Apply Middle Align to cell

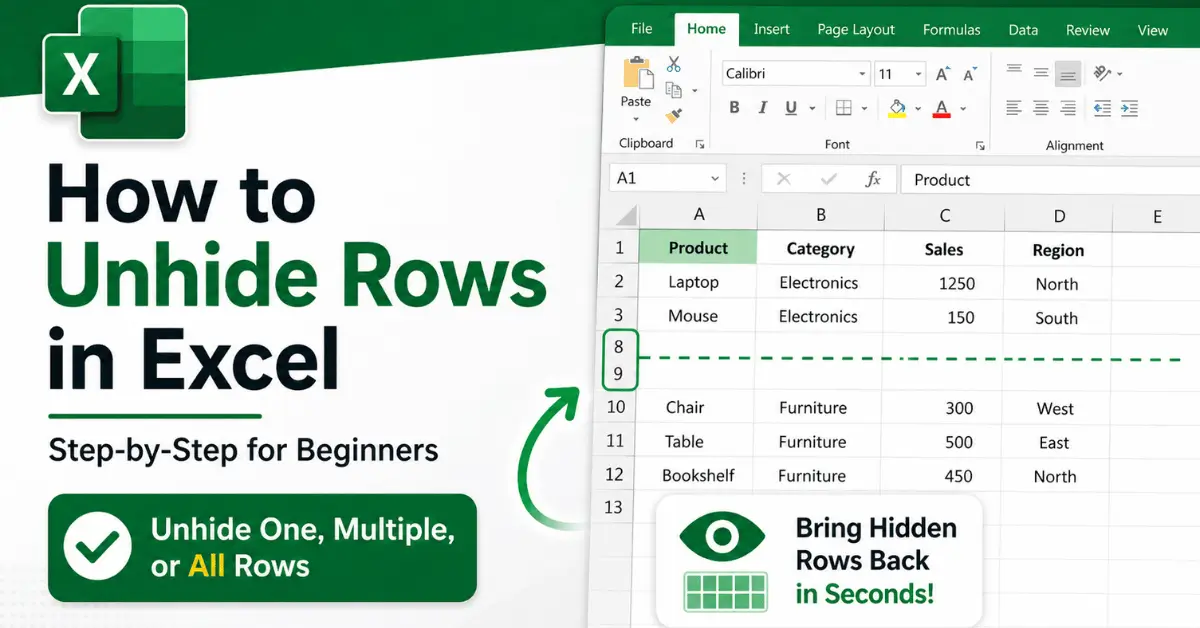click(1041, 72)
